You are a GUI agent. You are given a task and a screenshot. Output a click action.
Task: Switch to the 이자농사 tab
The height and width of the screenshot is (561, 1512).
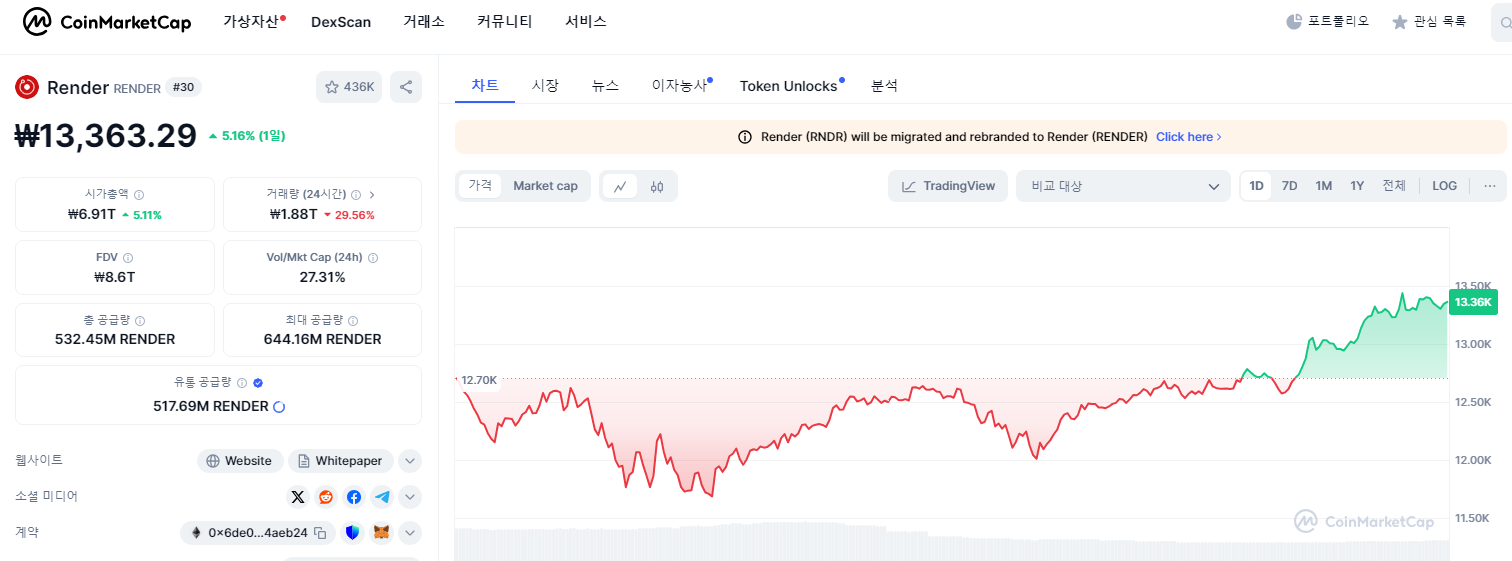(679, 86)
